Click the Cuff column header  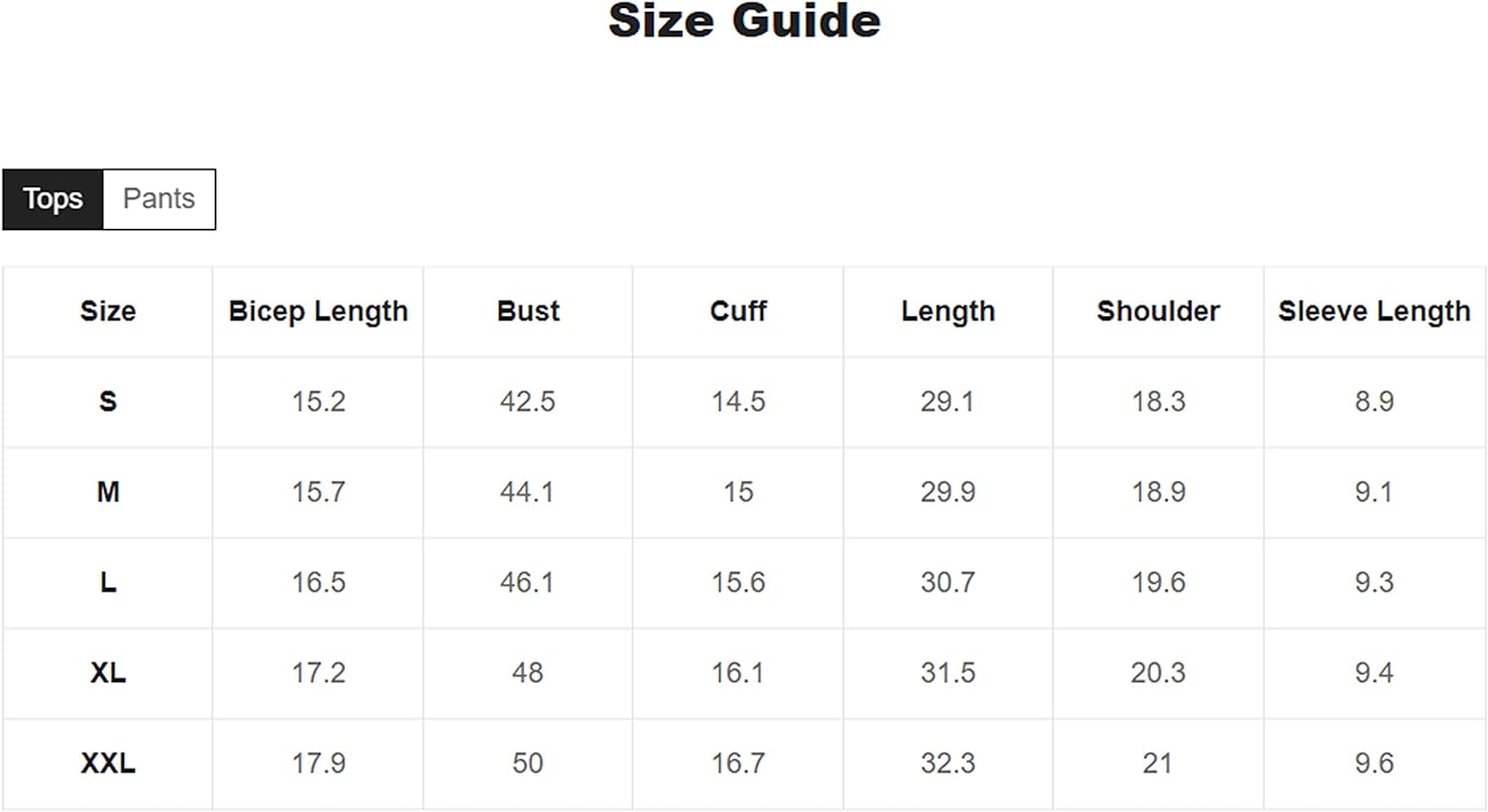(738, 311)
